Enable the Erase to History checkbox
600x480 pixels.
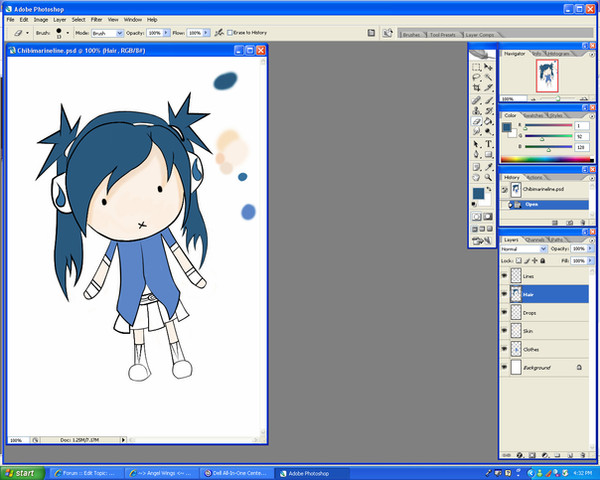230,33
